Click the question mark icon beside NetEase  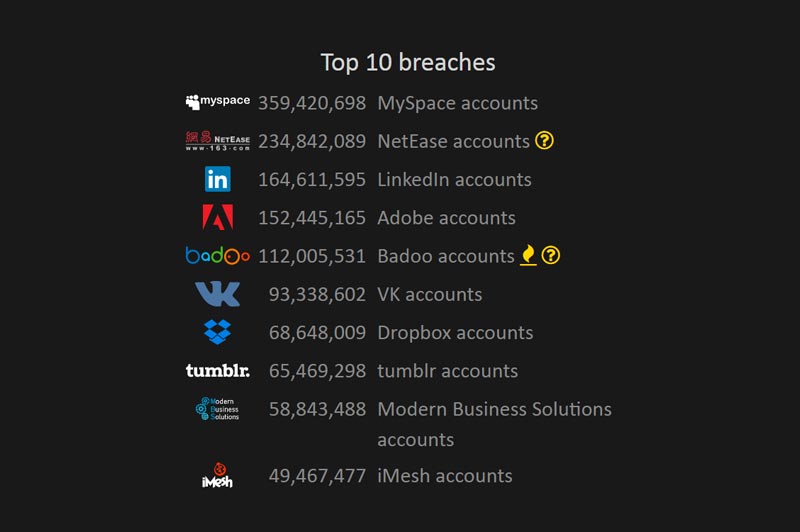544,140
